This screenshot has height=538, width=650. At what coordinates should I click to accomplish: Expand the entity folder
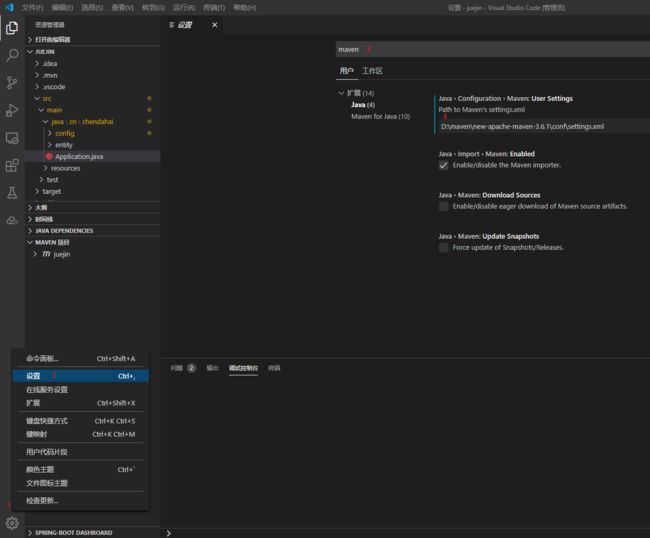pos(50,145)
